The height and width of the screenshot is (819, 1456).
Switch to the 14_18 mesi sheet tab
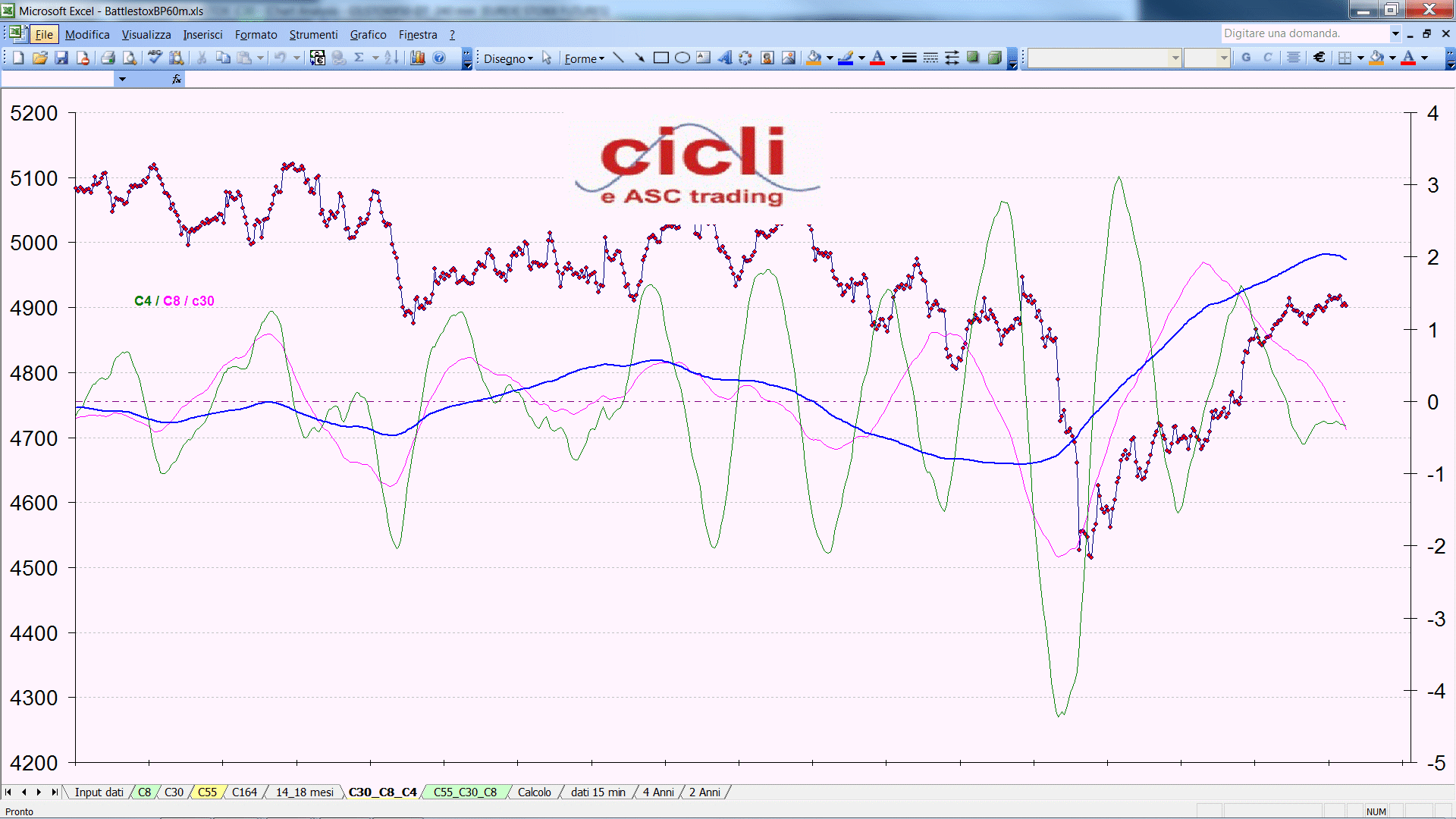point(304,792)
